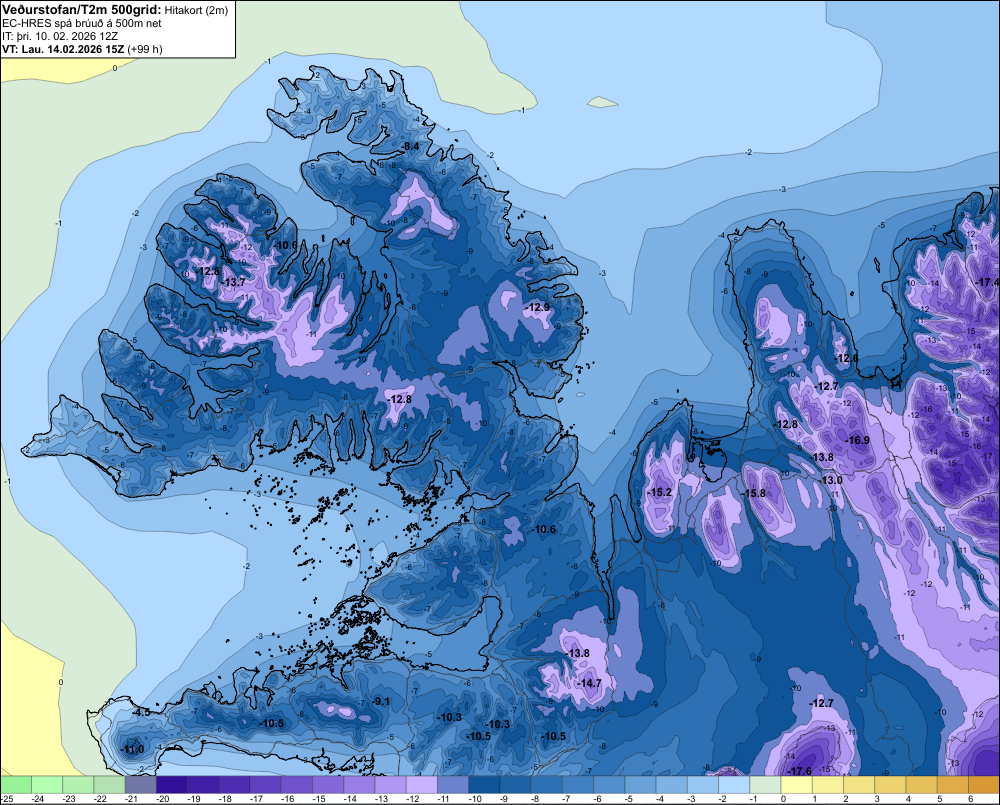
Task: Click the '-19' legend scale label
Action: coord(194,799)
